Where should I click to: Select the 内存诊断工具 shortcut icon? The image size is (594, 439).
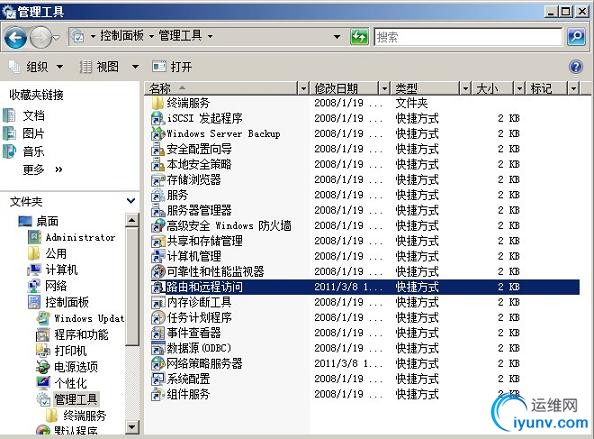click(x=157, y=302)
